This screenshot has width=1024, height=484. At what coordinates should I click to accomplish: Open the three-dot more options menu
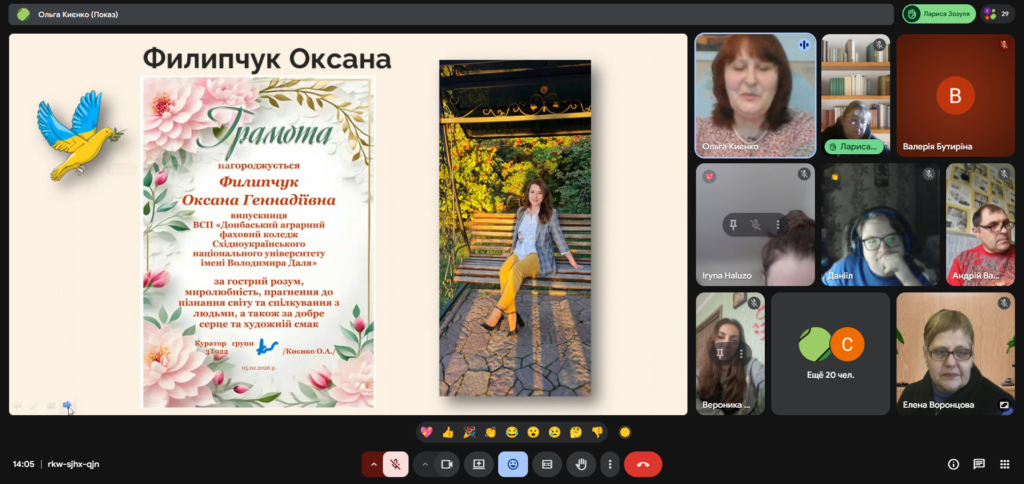[x=608, y=464]
